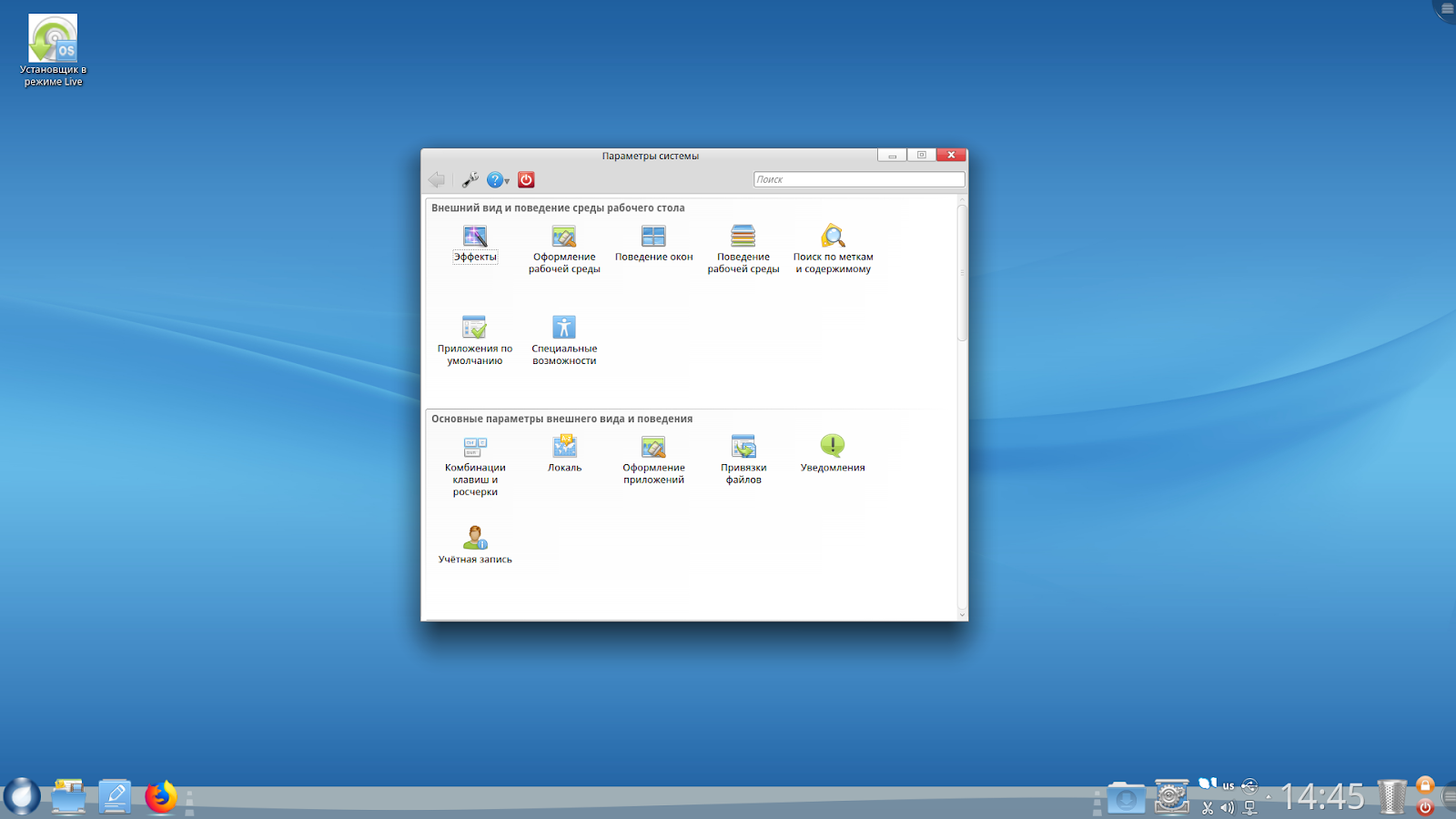The height and width of the screenshot is (819, 1456).
Task: Open the trash bin in the panel
Action: pos(1391,796)
